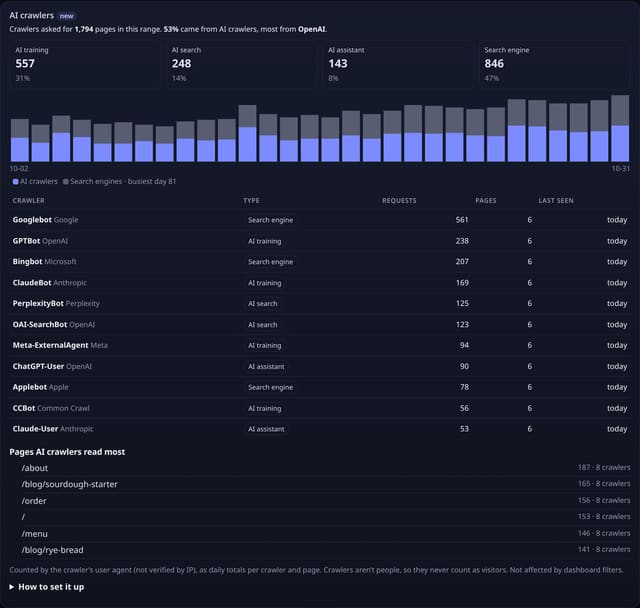This screenshot has height=608, width=640.
Task: Click the first bar of the chart at 10-02
Action: [20, 140]
